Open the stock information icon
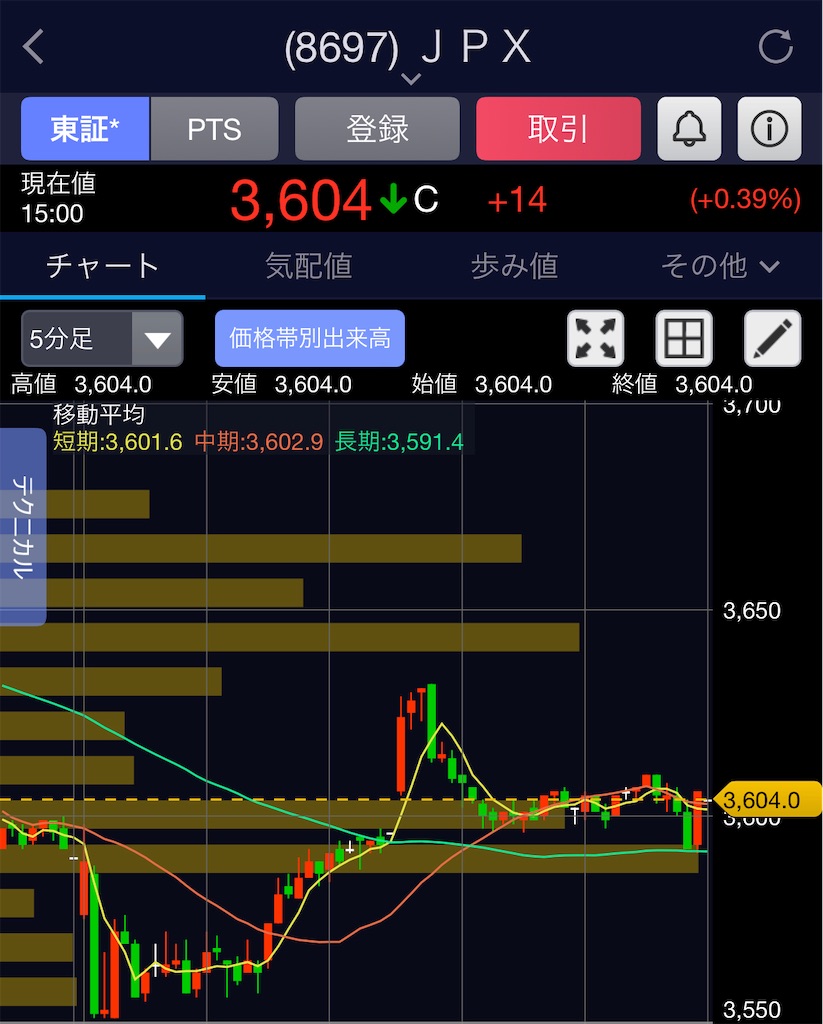The image size is (823, 1024). (769, 129)
